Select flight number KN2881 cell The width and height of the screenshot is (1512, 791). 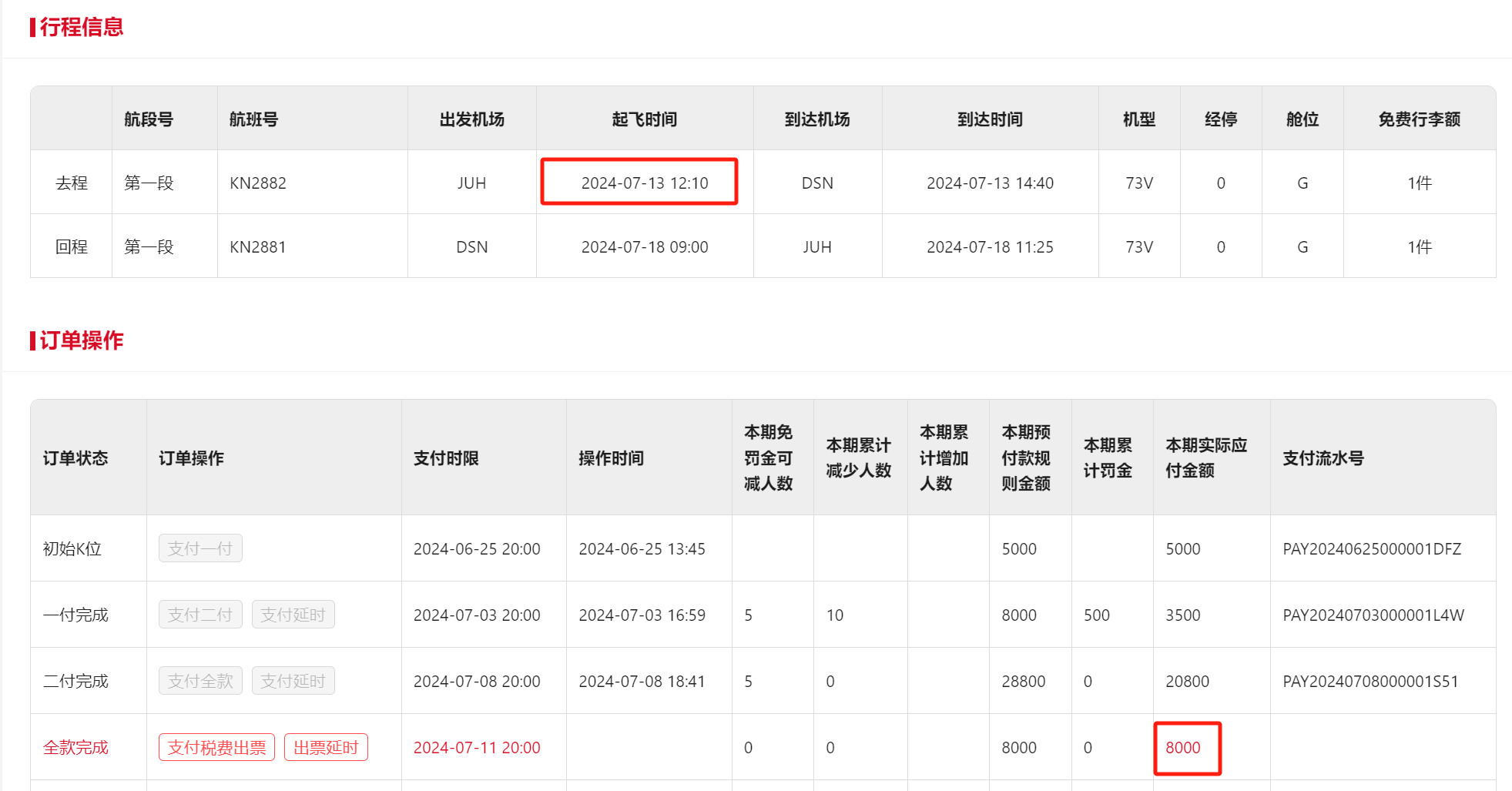click(x=258, y=247)
